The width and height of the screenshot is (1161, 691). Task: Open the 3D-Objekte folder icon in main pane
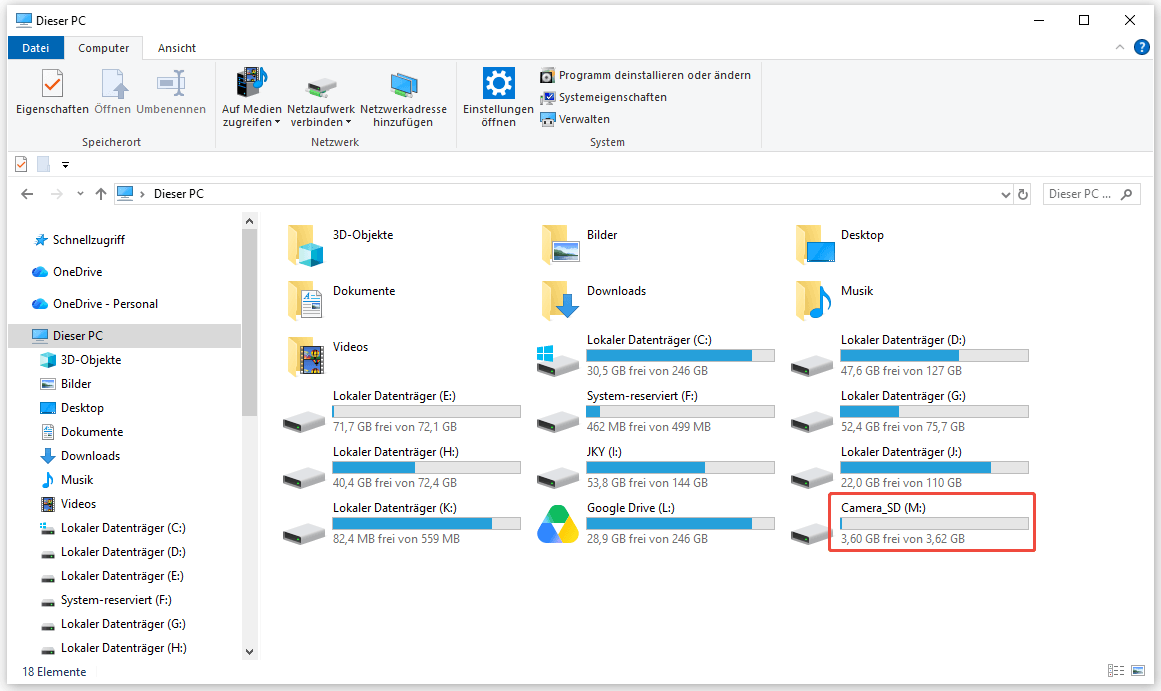point(306,245)
